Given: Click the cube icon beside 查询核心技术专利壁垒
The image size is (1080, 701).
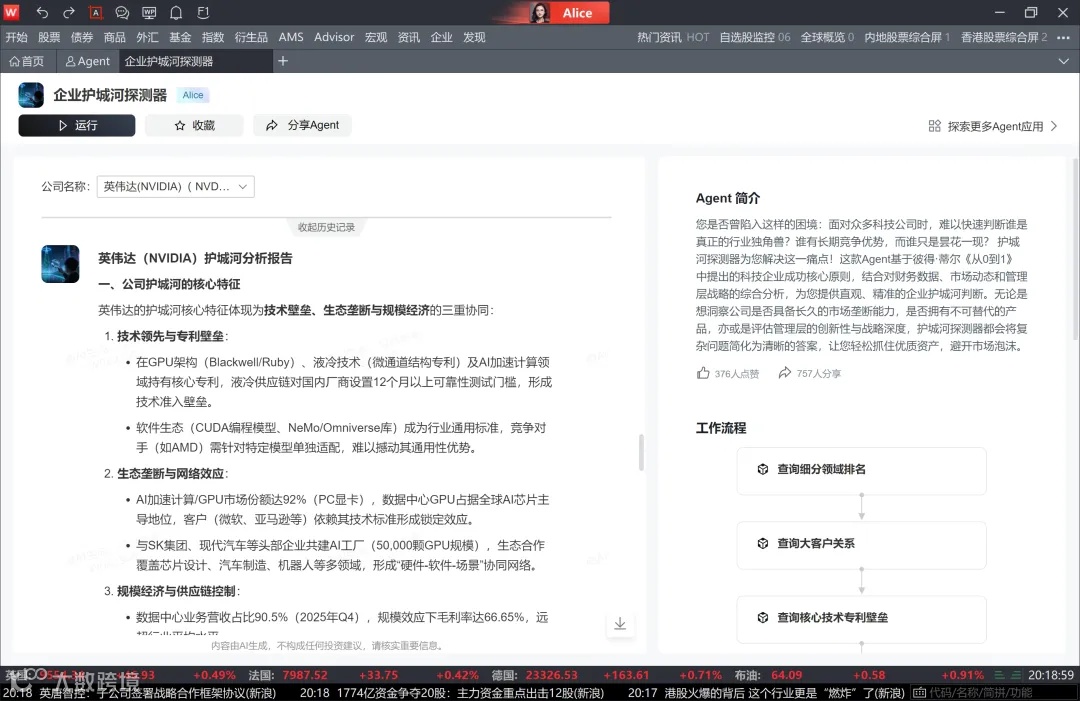Looking at the screenshot, I should (762, 618).
